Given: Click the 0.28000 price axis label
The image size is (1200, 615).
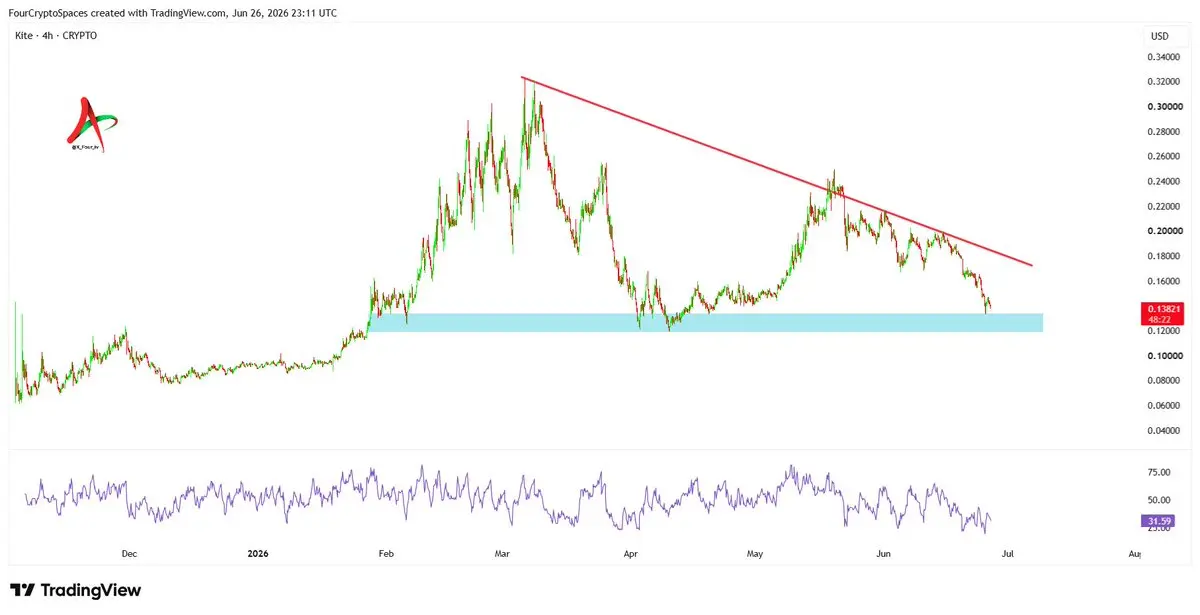Looking at the screenshot, I should point(1165,132).
